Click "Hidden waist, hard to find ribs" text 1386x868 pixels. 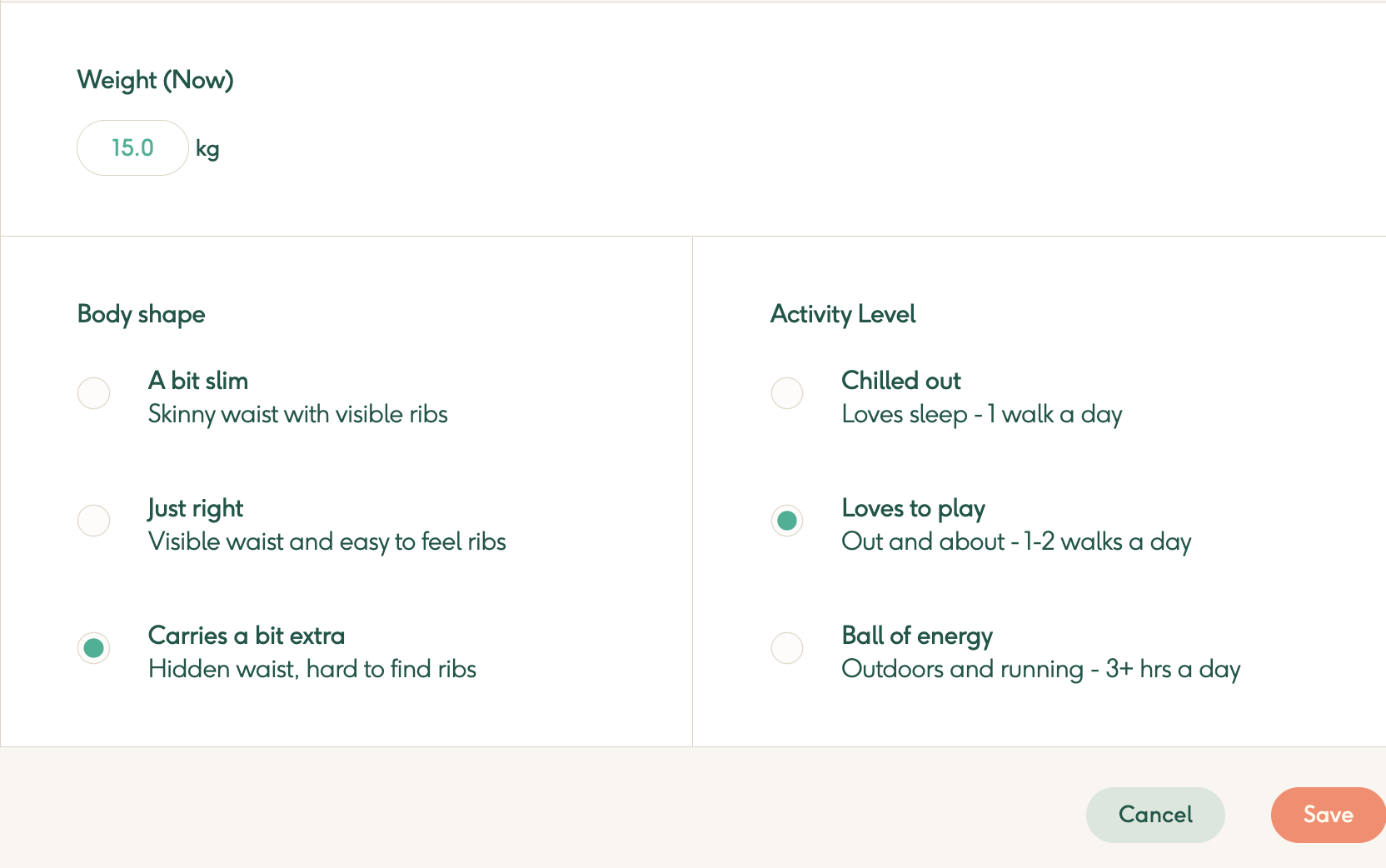(312, 669)
